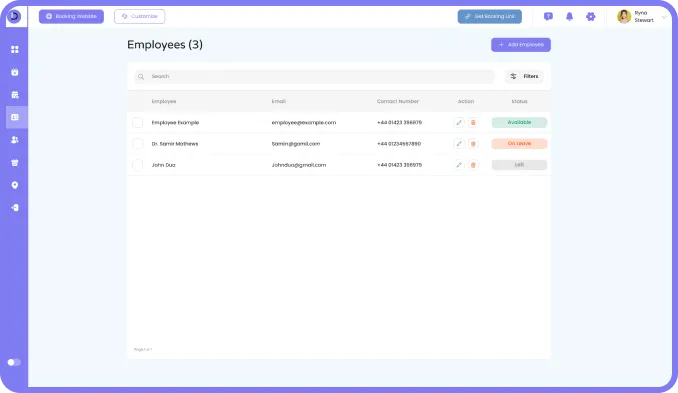
Task: Delete Dr. Samir Mathews with trash icon
Action: (473, 144)
